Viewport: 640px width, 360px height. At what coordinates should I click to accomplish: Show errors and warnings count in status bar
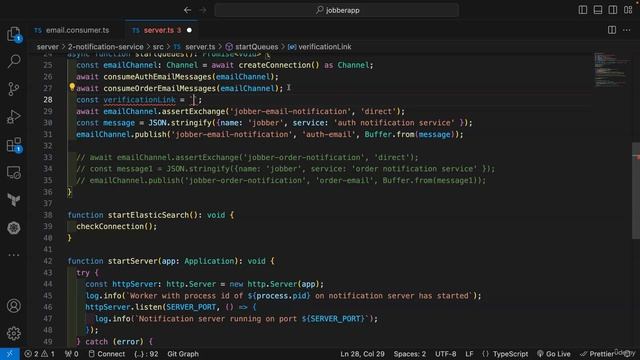click(39, 354)
